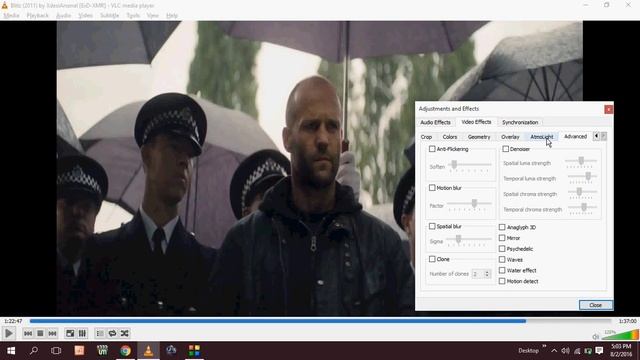Select the Geometry sub-tab

[479, 137]
